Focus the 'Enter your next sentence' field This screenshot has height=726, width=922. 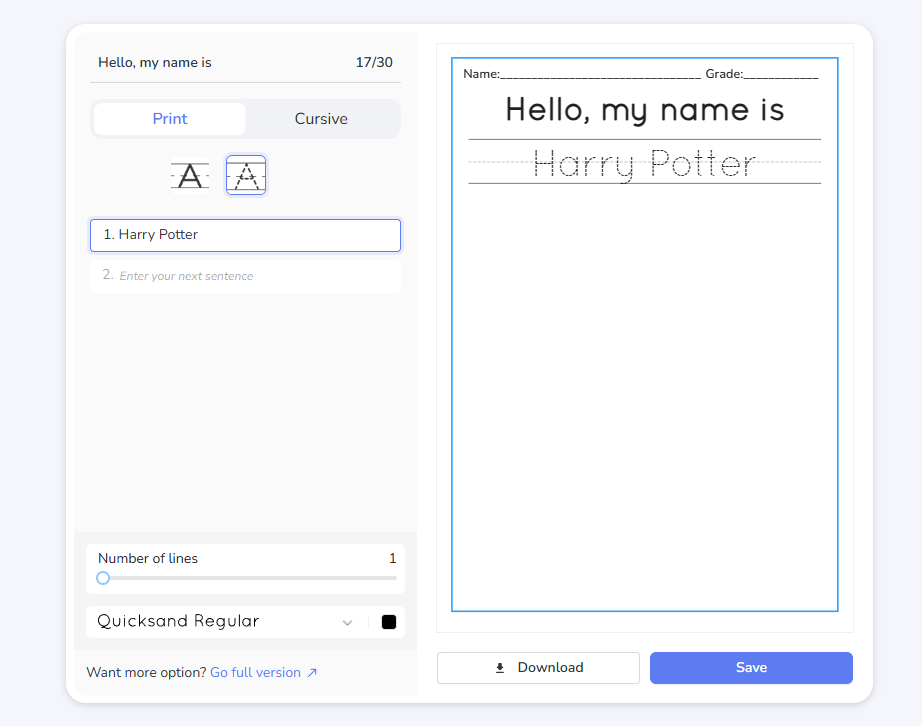tap(245, 276)
